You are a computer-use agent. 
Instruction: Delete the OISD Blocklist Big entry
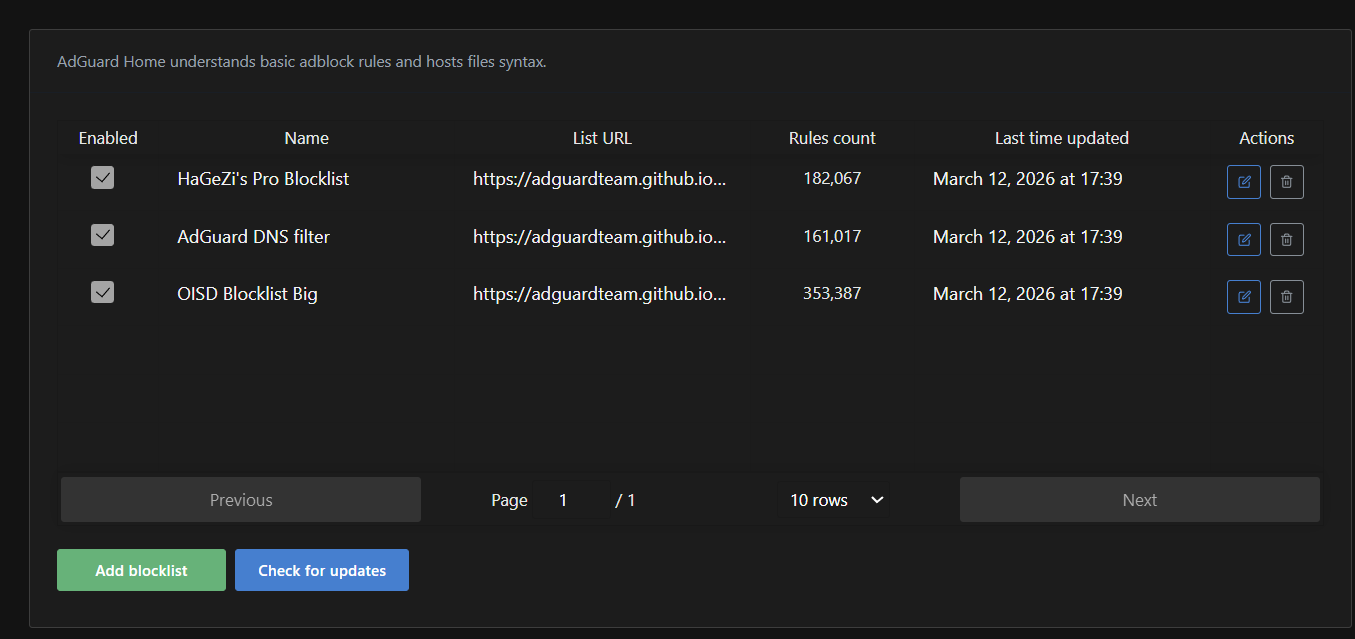(x=1287, y=297)
